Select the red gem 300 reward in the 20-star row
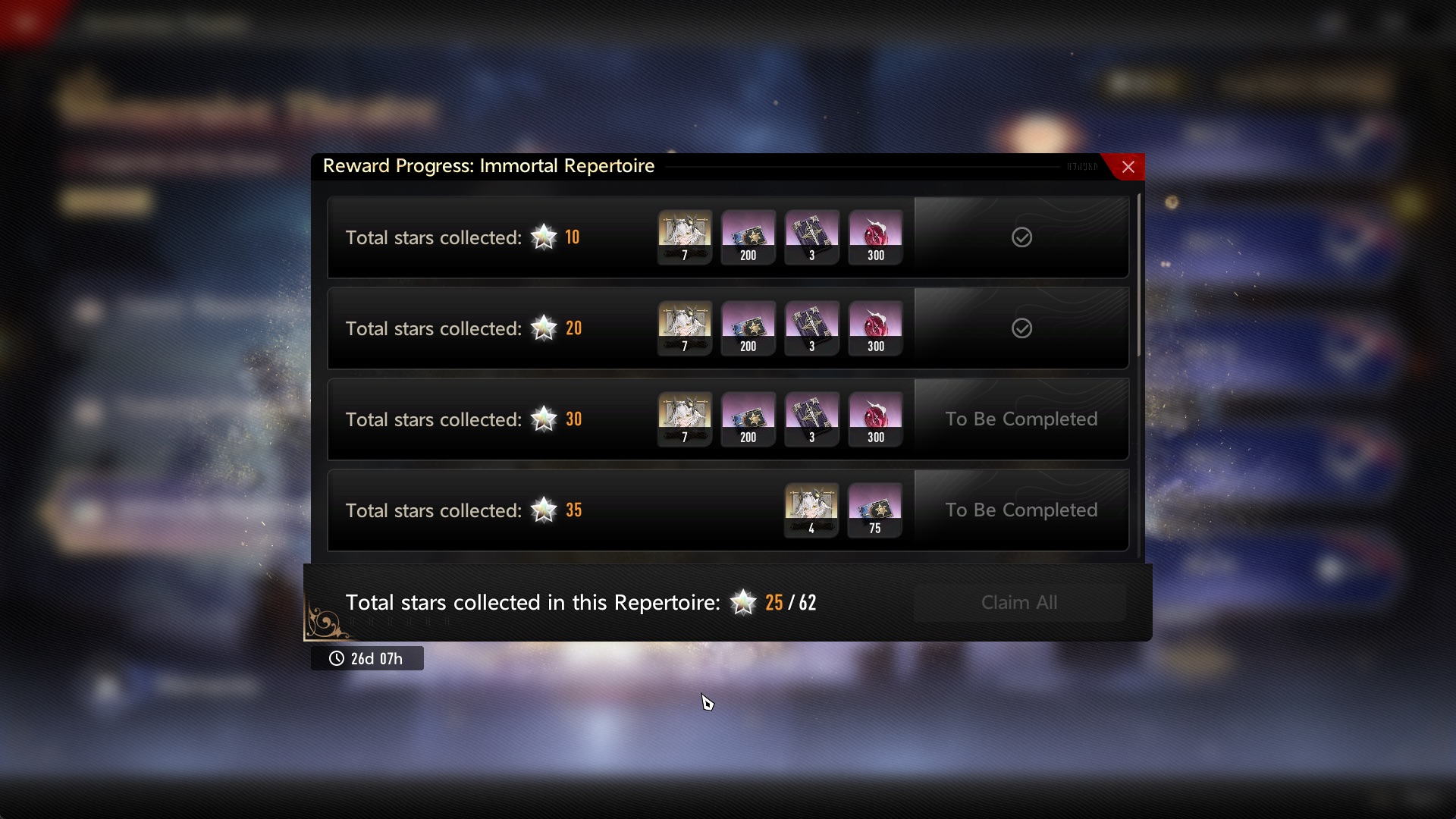This screenshot has height=819, width=1456. (875, 328)
